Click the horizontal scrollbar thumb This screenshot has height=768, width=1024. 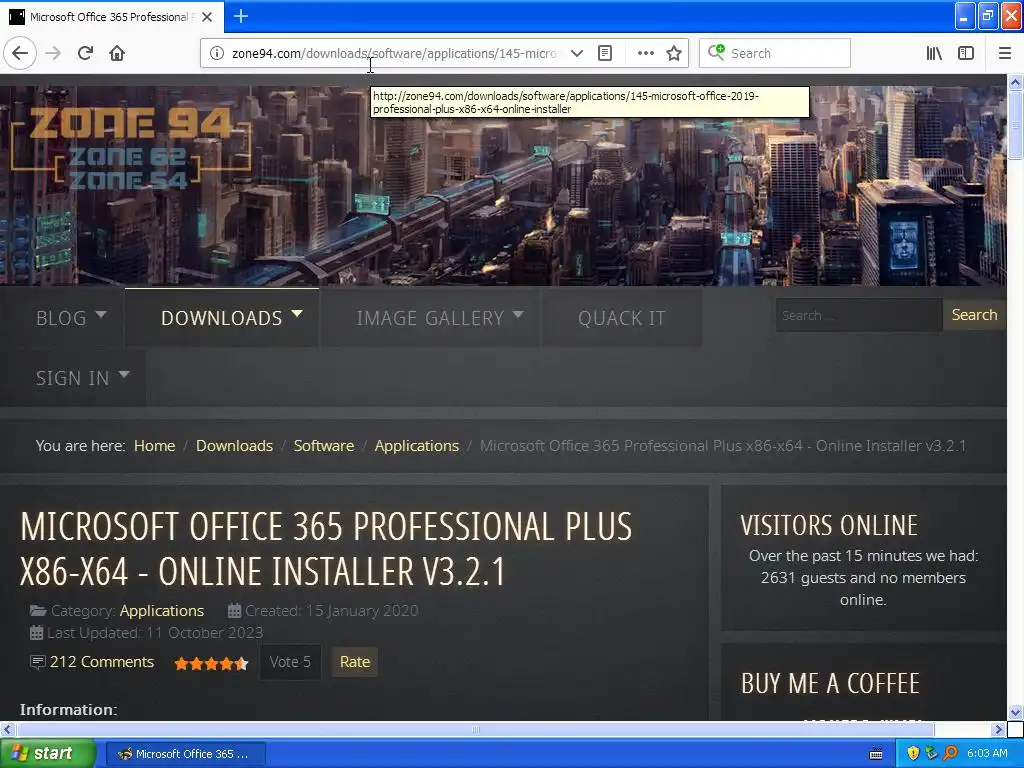tap(475, 729)
